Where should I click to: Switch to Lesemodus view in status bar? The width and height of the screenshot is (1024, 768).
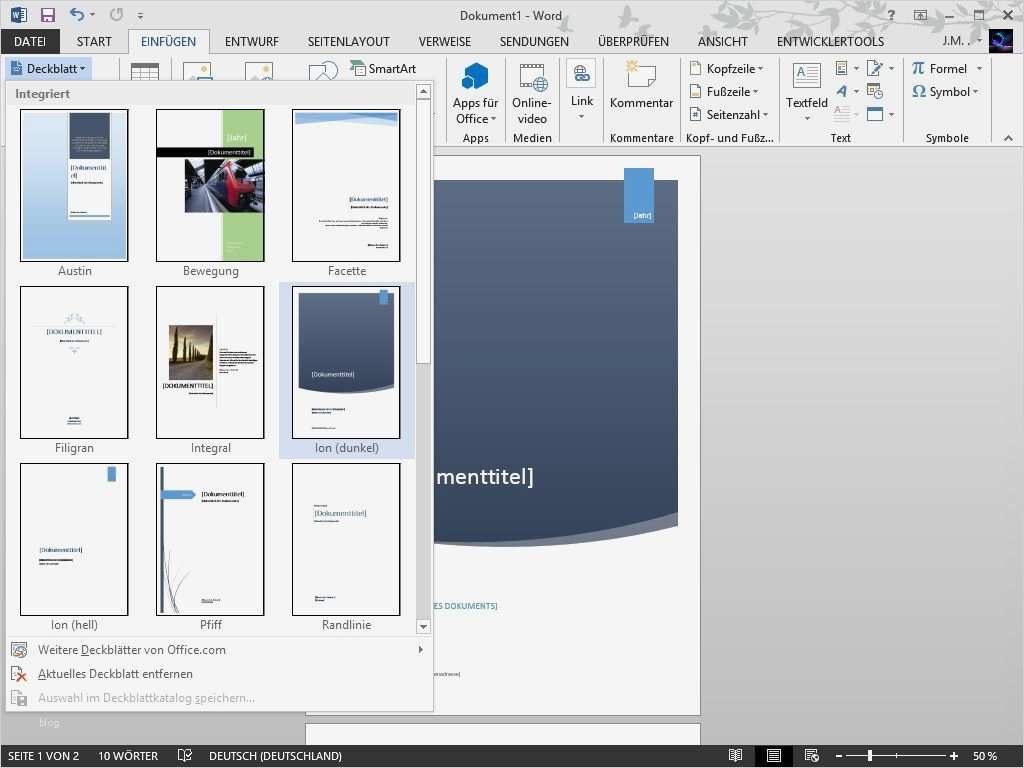[737, 755]
